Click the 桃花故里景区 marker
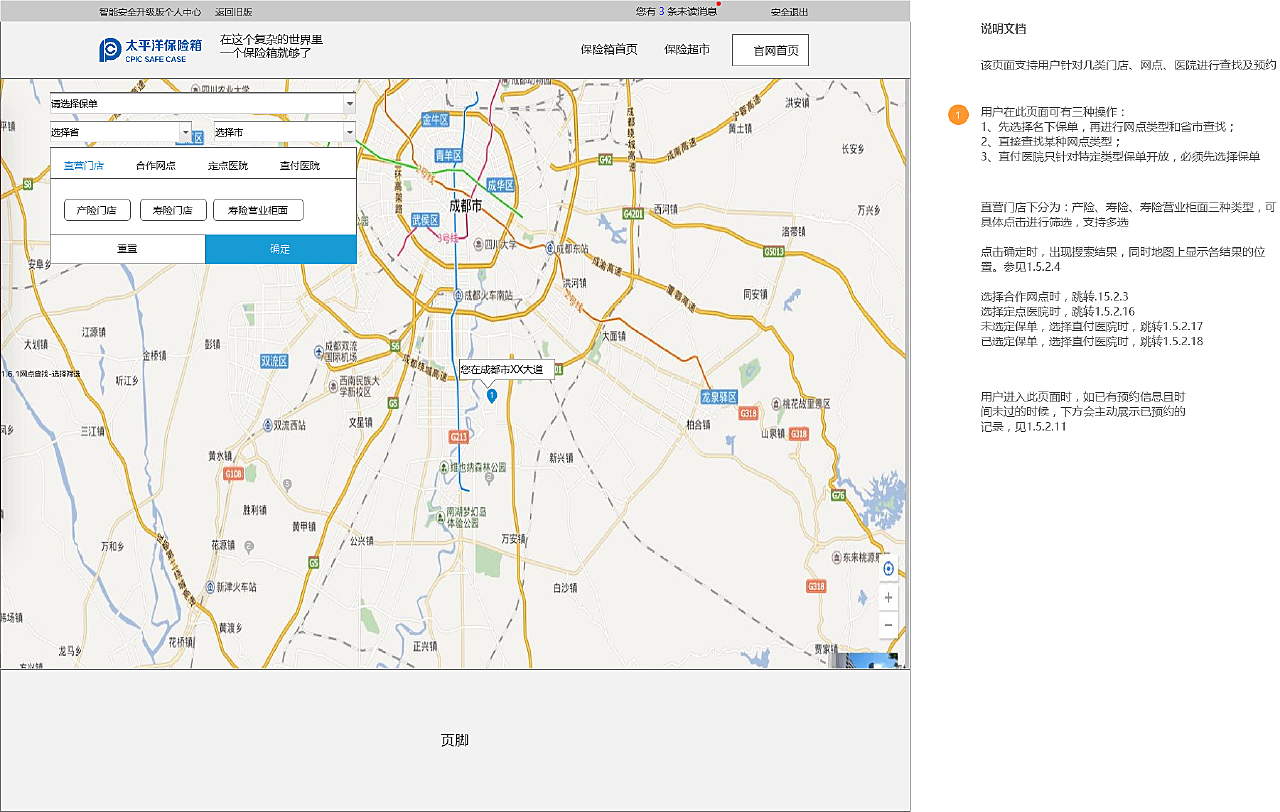The height and width of the screenshot is (812, 1280). (774, 403)
